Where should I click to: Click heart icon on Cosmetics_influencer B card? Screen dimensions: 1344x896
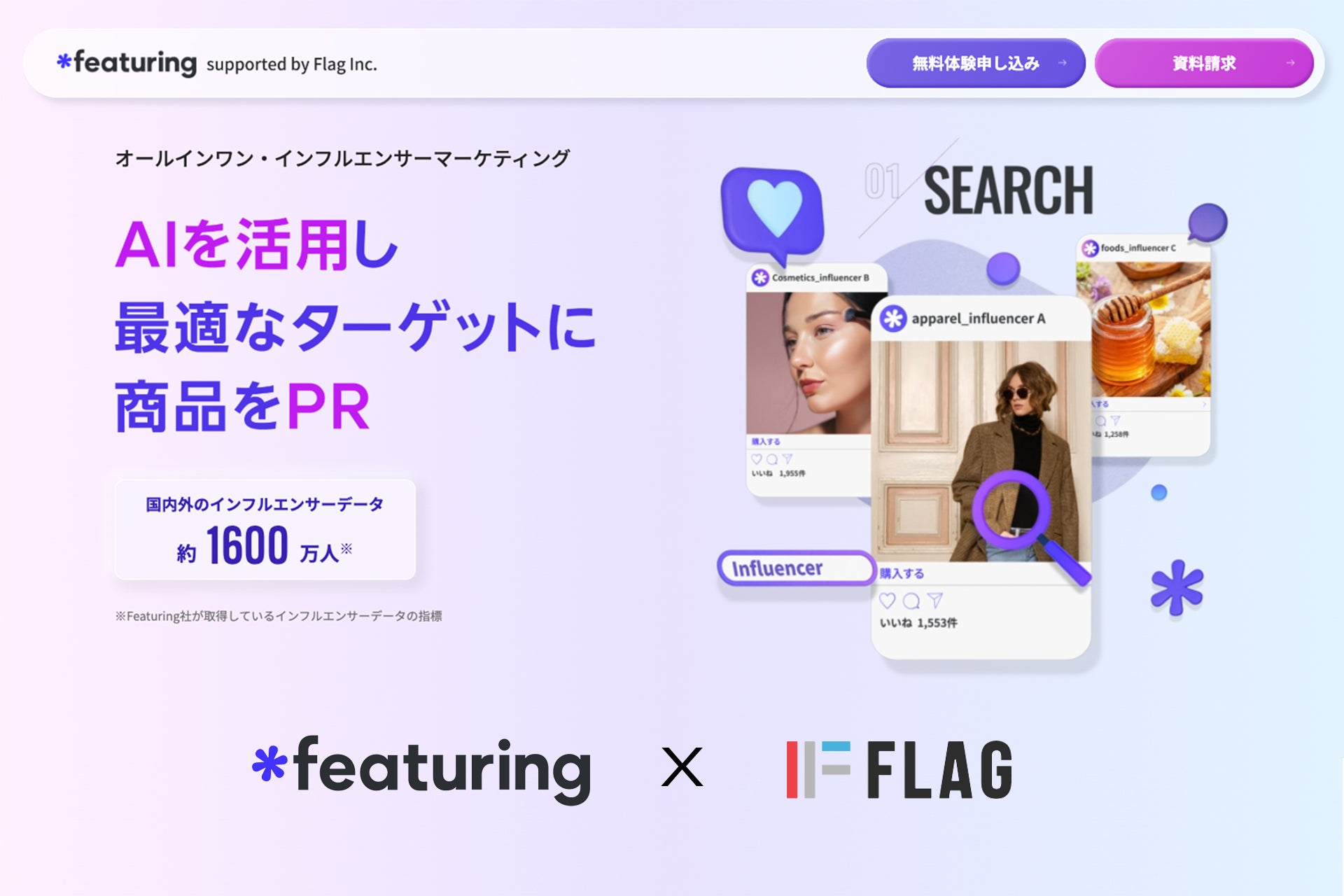[757, 459]
